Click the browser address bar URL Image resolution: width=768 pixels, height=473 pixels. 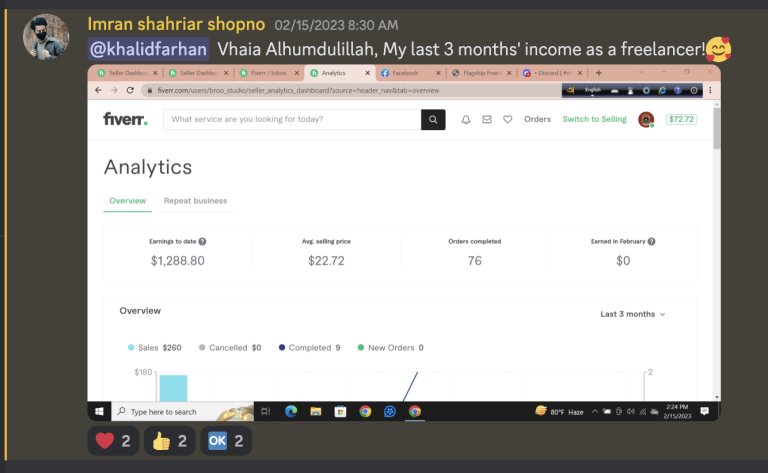(298, 91)
